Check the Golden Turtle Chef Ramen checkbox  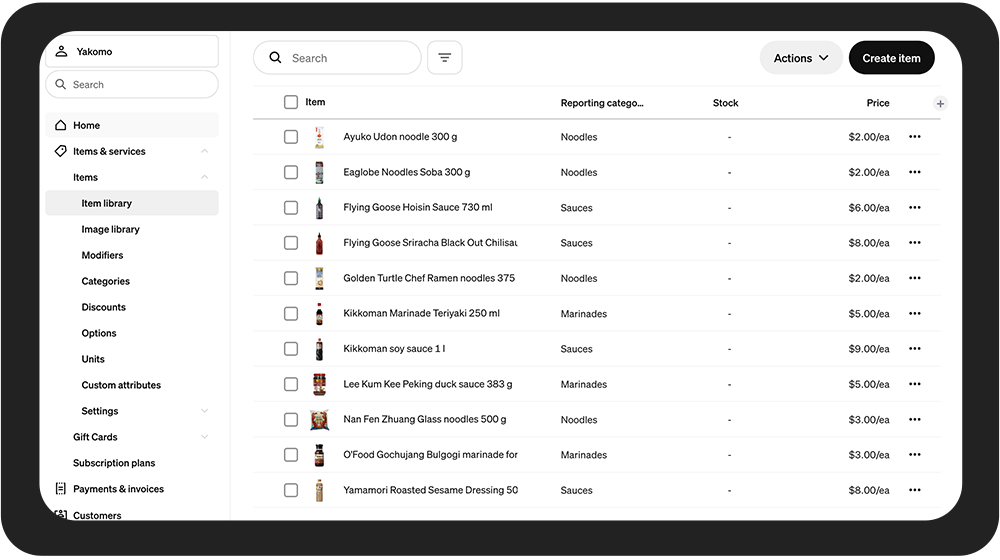(291, 278)
